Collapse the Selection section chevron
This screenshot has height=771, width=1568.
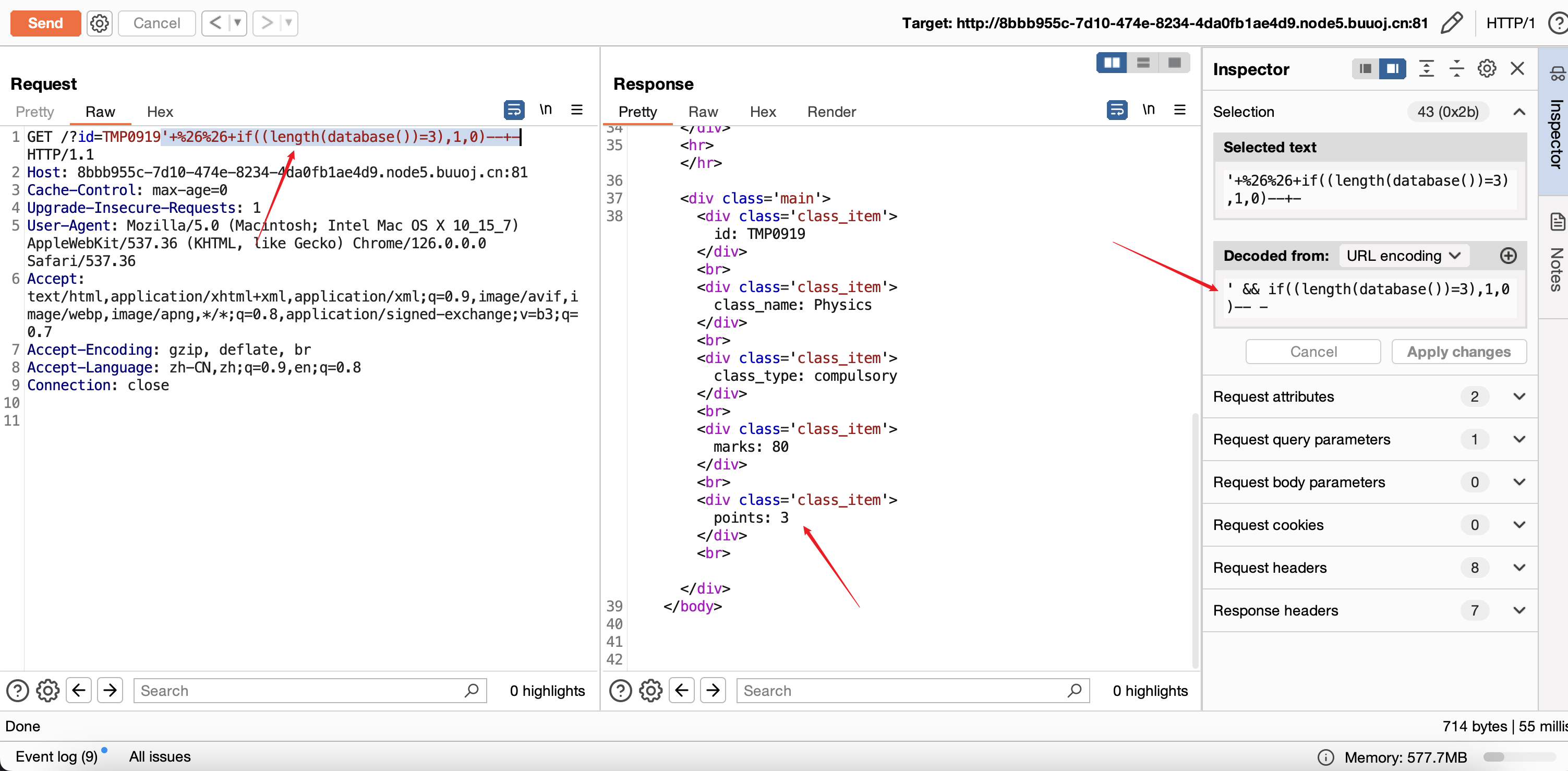point(1519,112)
